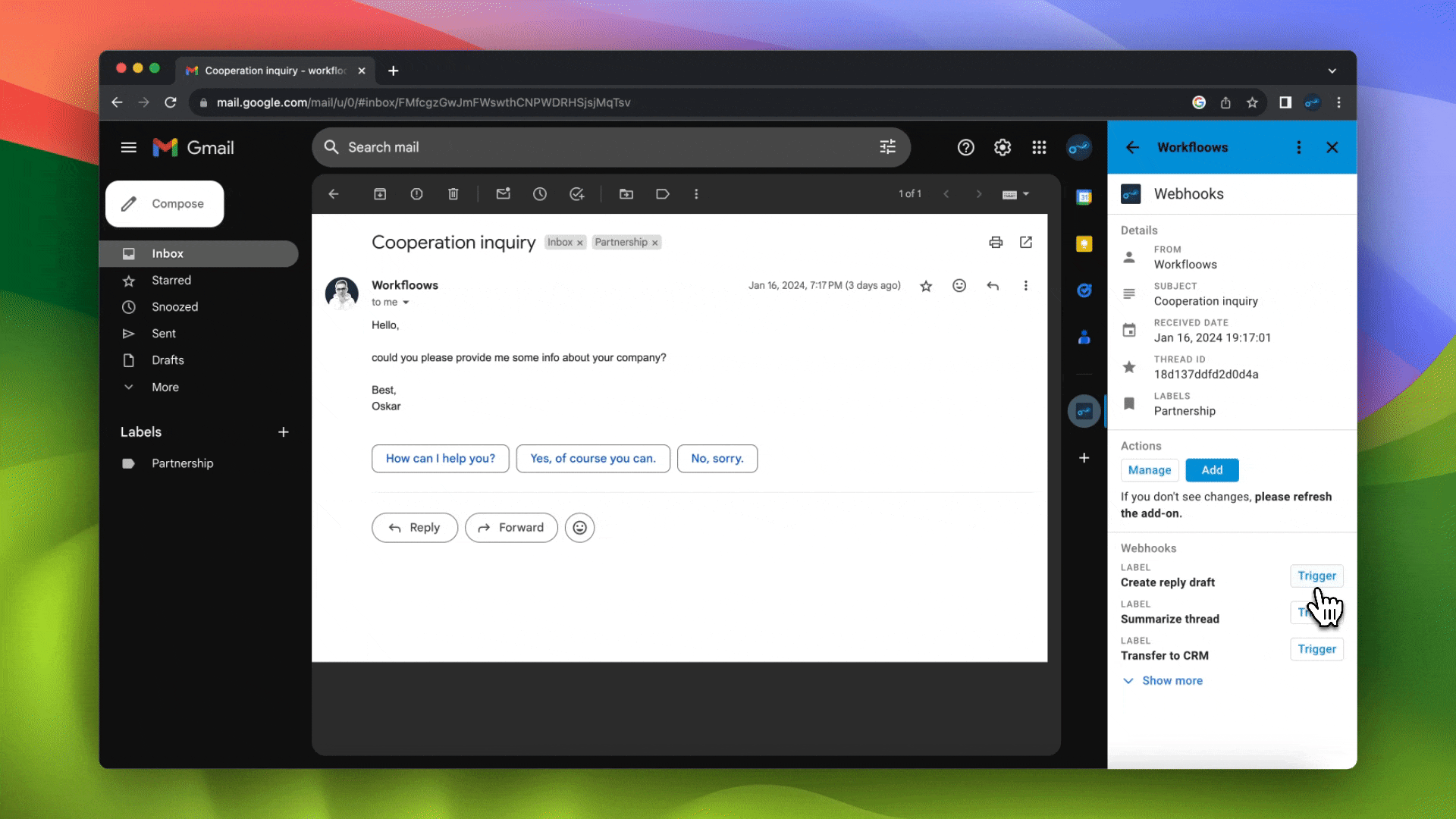Star the message from Workfloows
This screenshot has width=1456, height=819.
click(926, 286)
